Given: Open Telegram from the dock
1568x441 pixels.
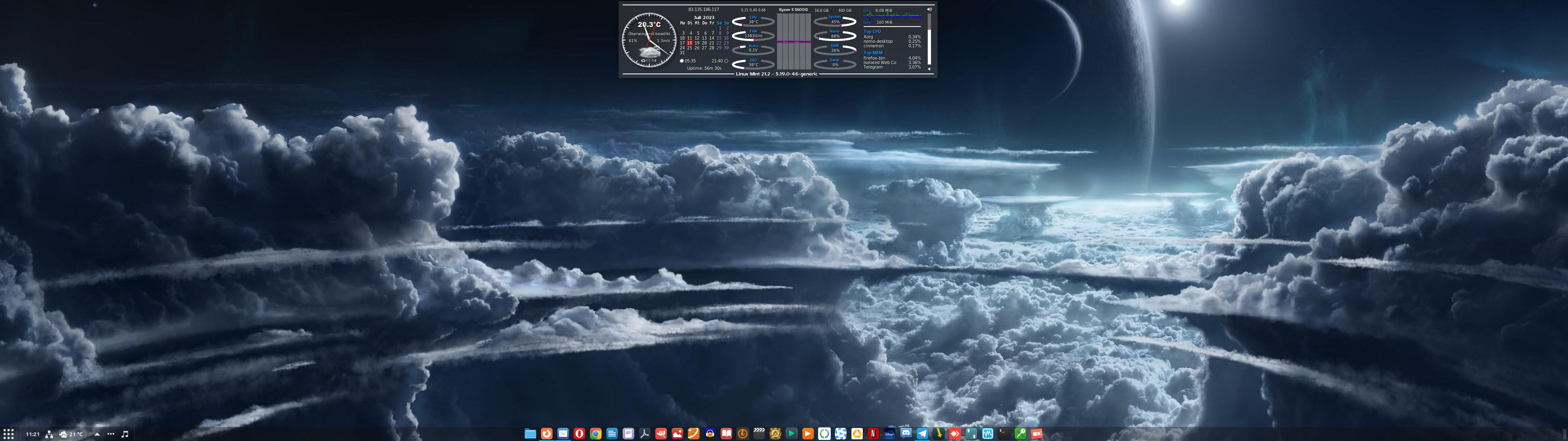Looking at the screenshot, I should coord(922,434).
